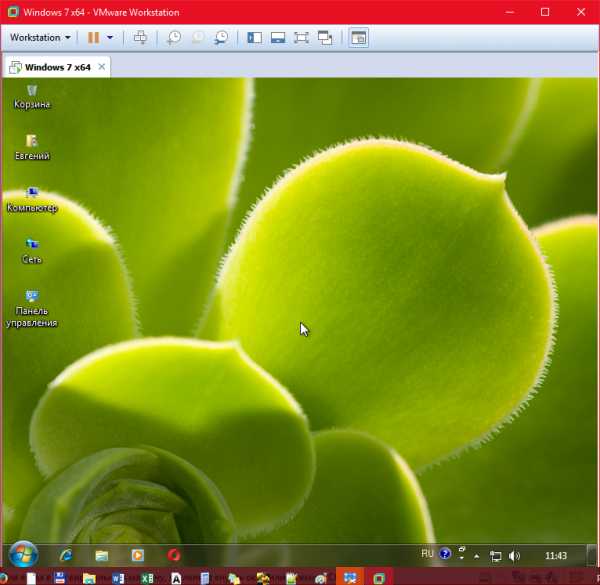The width and height of the screenshot is (600, 585).
Task: Toggle the library sidebar view
Action: (254, 37)
